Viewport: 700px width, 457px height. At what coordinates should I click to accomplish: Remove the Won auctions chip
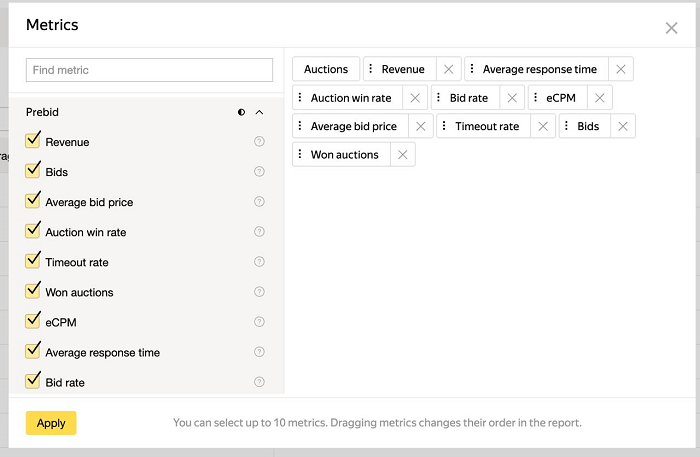tap(402, 155)
